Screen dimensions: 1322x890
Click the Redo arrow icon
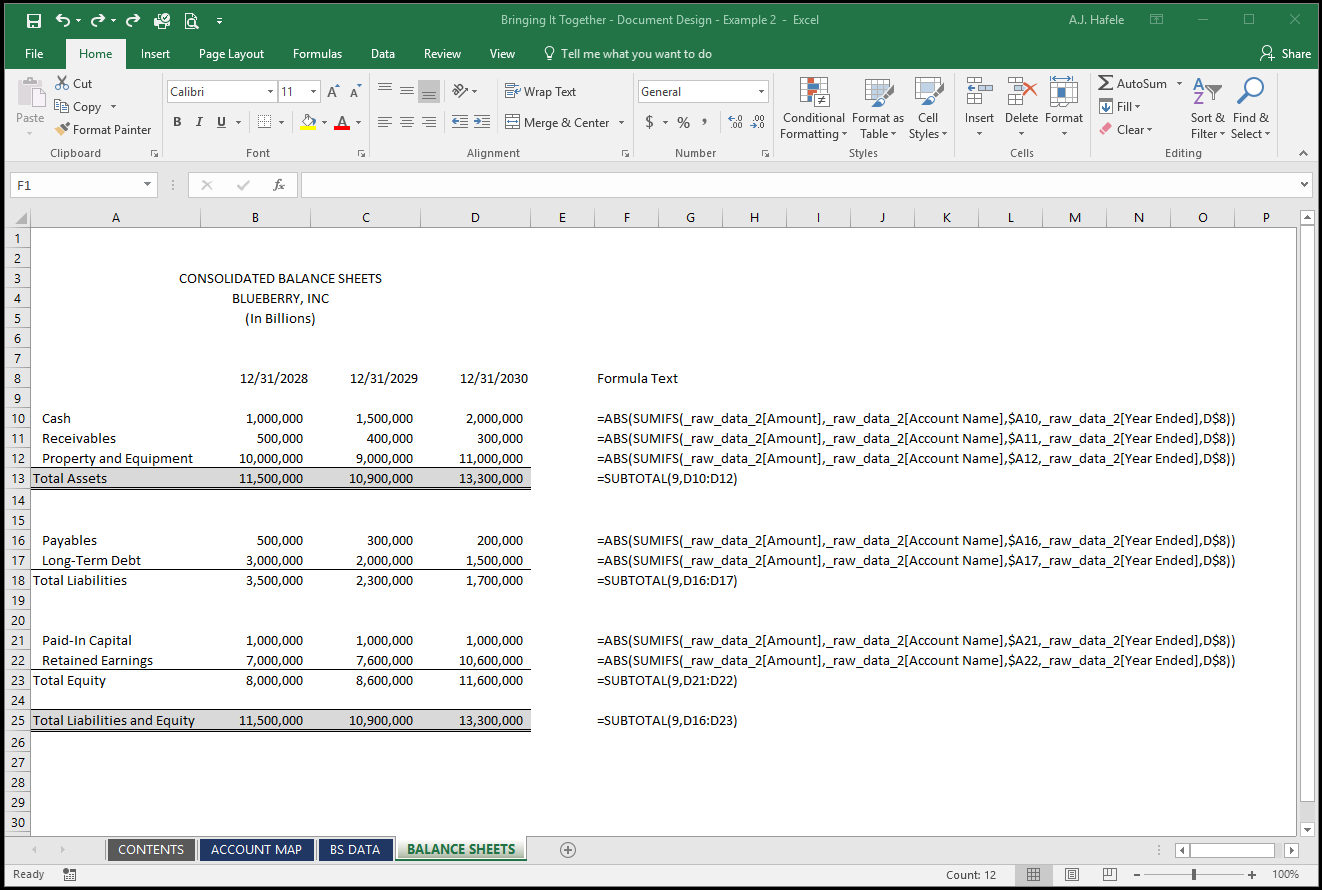(x=97, y=20)
